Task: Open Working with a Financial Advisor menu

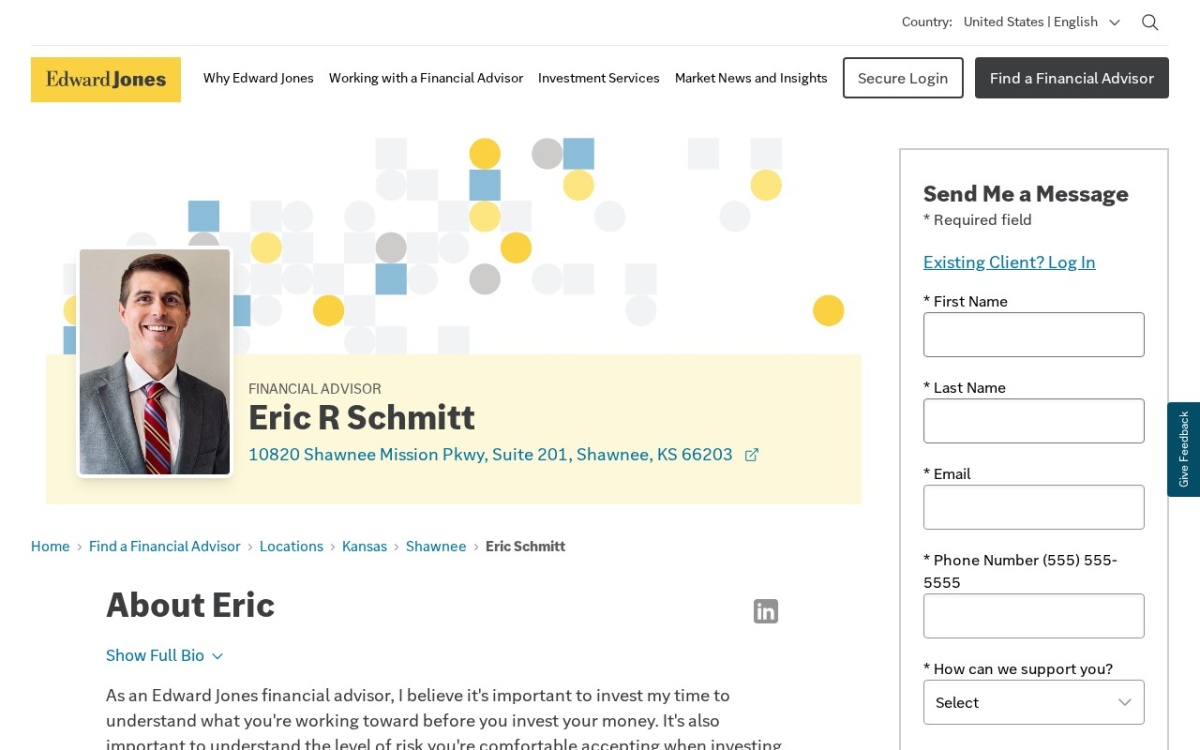Action: tap(426, 78)
